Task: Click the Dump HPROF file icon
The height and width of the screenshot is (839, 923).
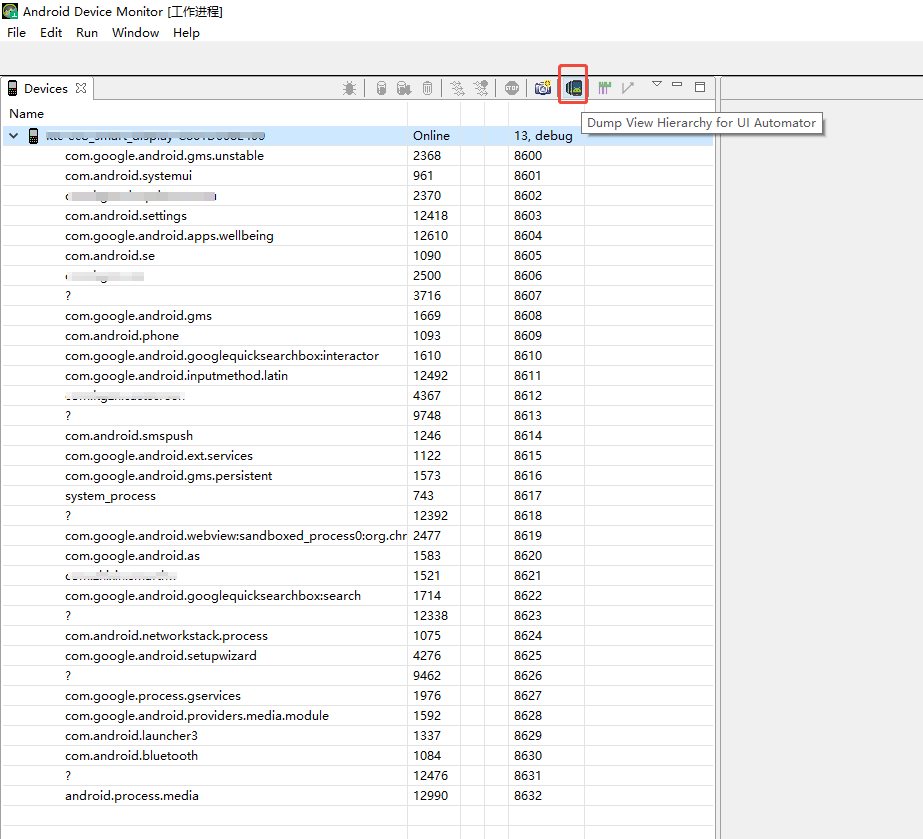Action: coord(404,88)
